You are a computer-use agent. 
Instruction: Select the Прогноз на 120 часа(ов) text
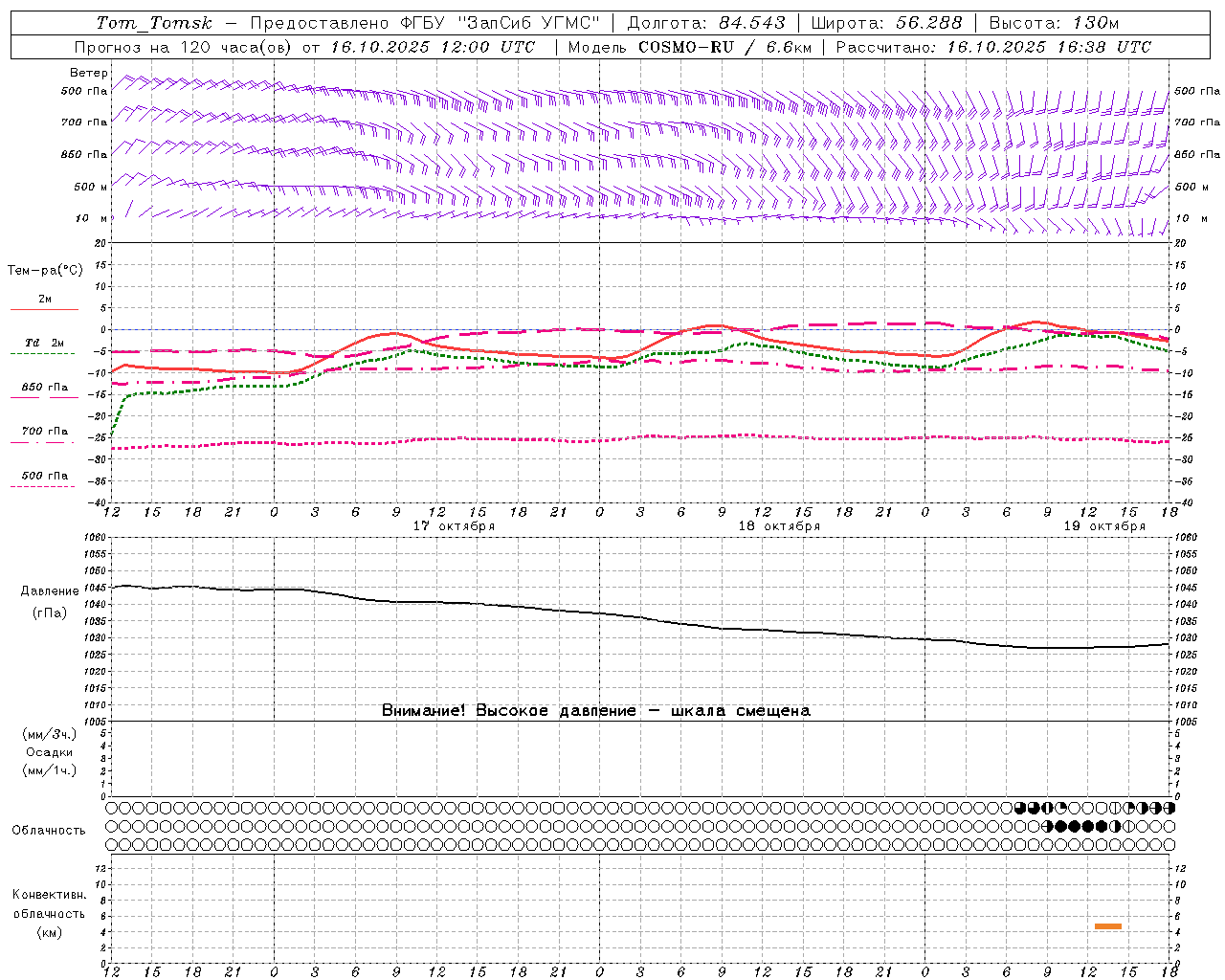[x=184, y=47]
